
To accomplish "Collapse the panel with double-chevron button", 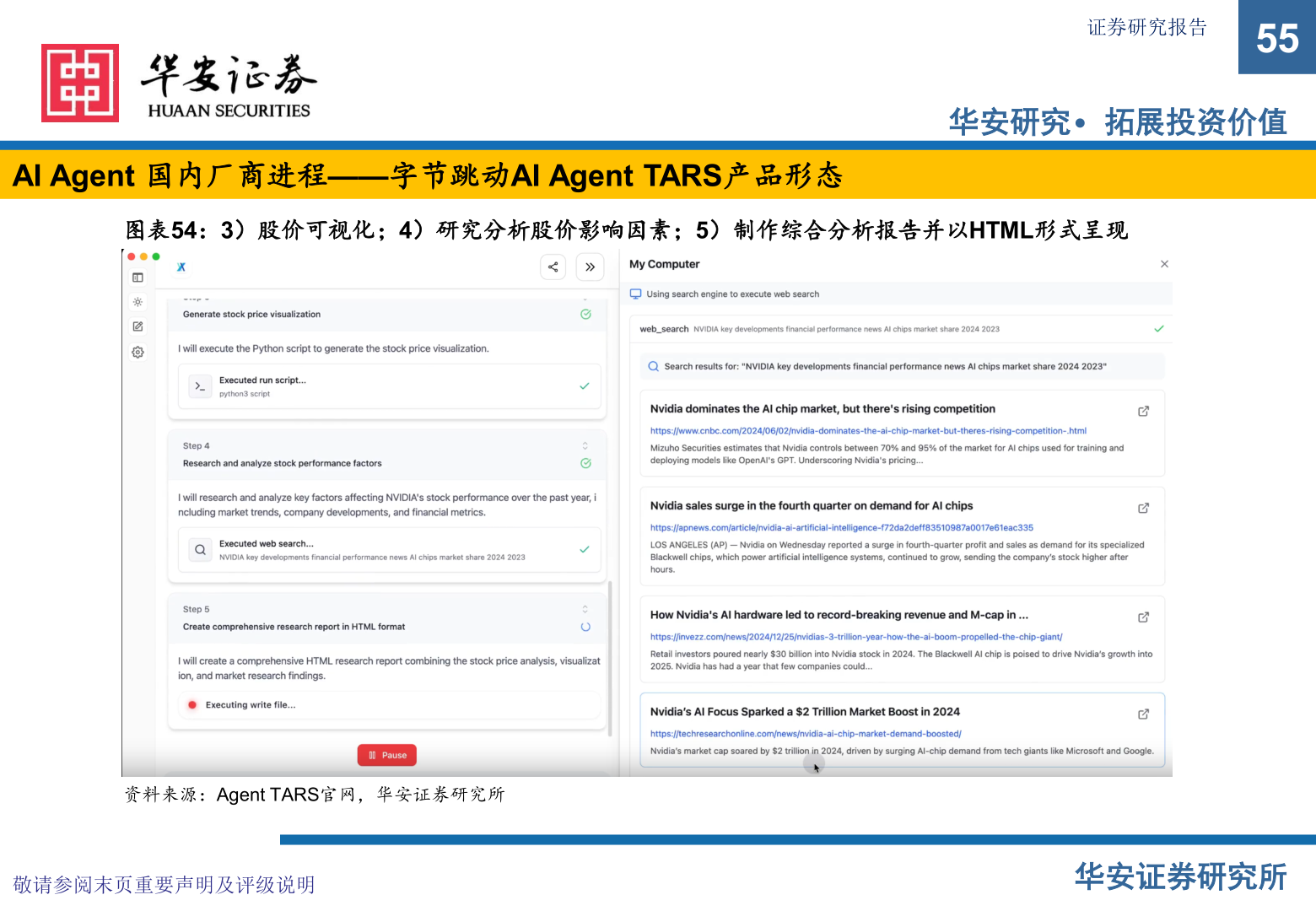I will click(591, 267).
